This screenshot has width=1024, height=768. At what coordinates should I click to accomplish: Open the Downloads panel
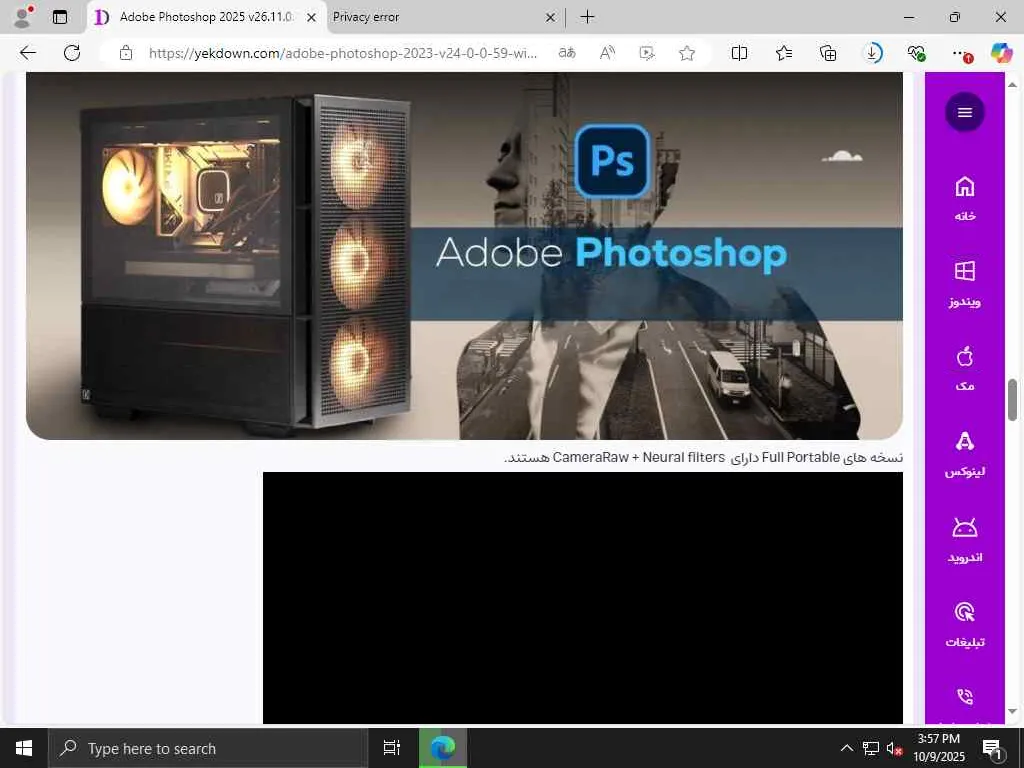click(872, 53)
